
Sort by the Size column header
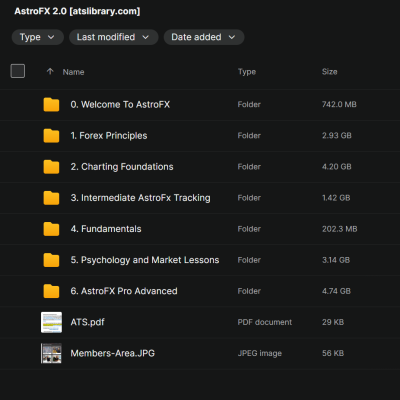(x=330, y=72)
